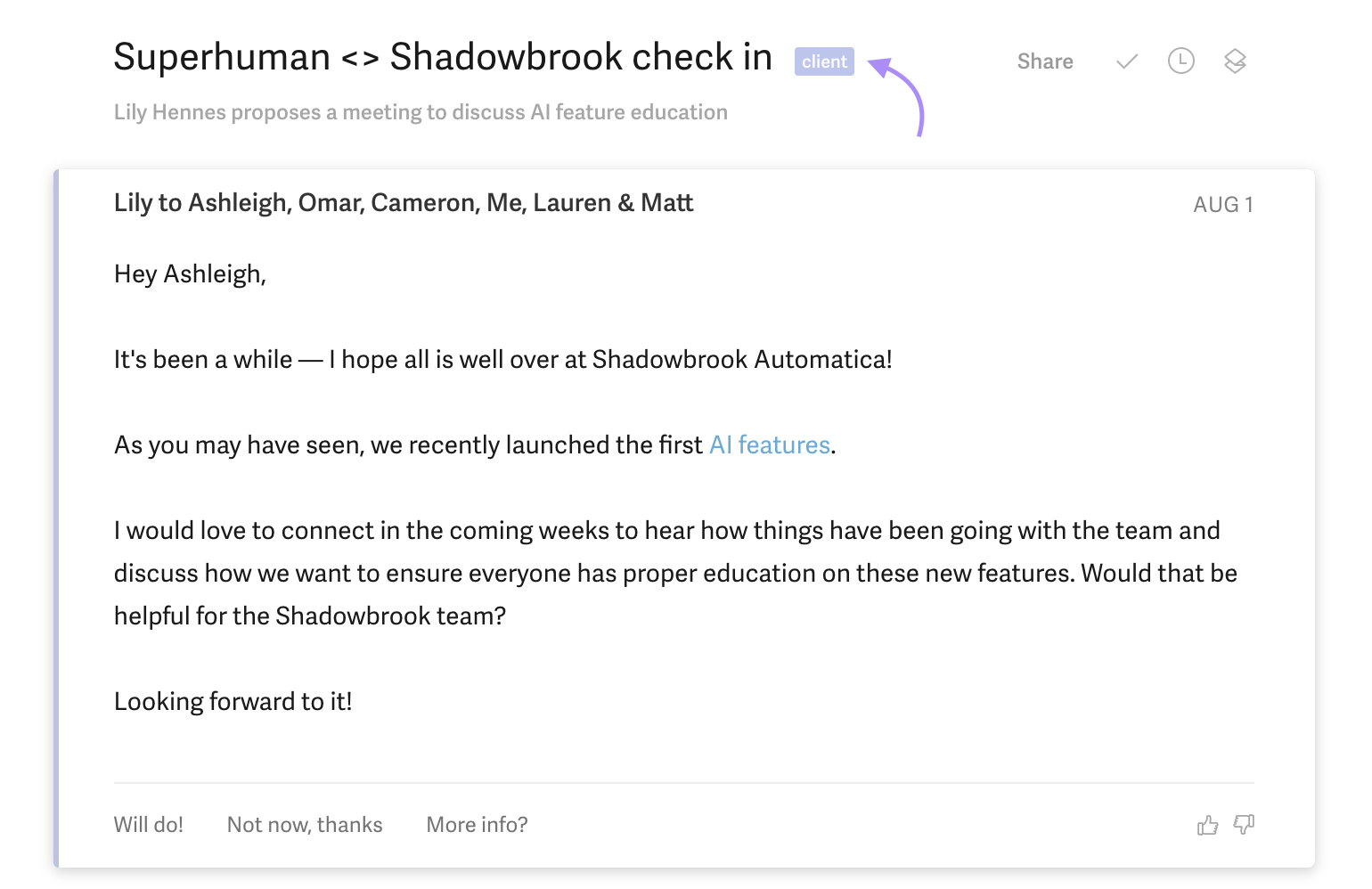The image size is (1372, 889).
Task: Mark the conversation done with the checkmark icon
Action: click(x=1127, y=61)
